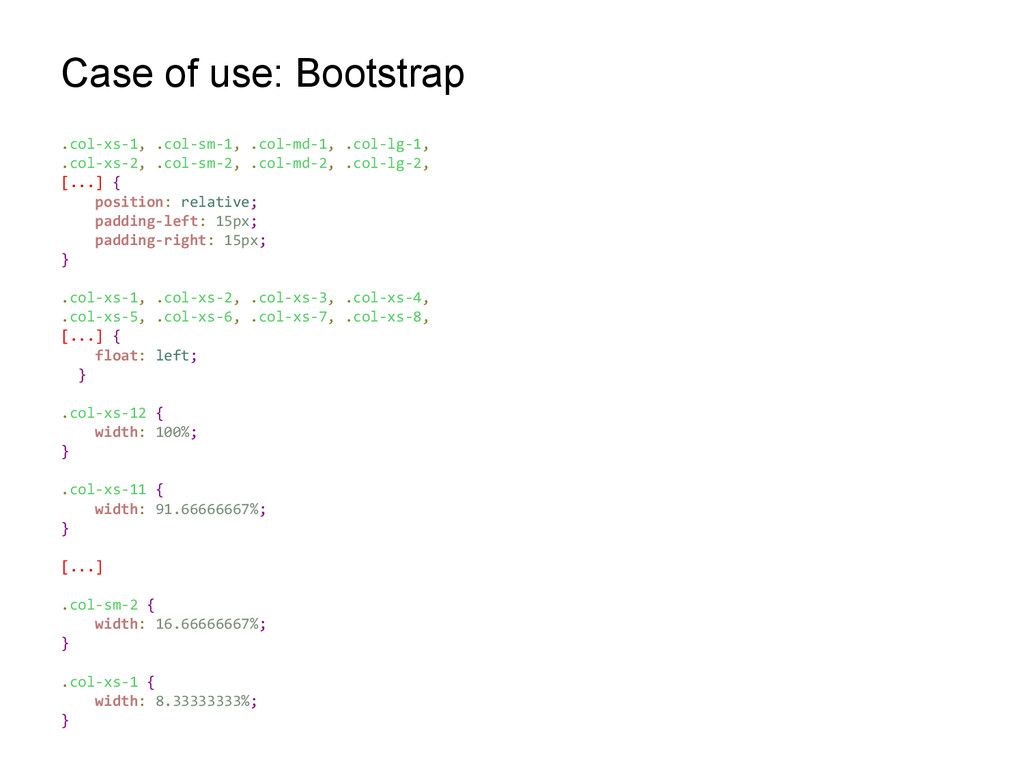Click the standalone red '[...]' ellipsis
This screenshot has height=768, width=1024.
pyautogui.click(x=82, y=567)
